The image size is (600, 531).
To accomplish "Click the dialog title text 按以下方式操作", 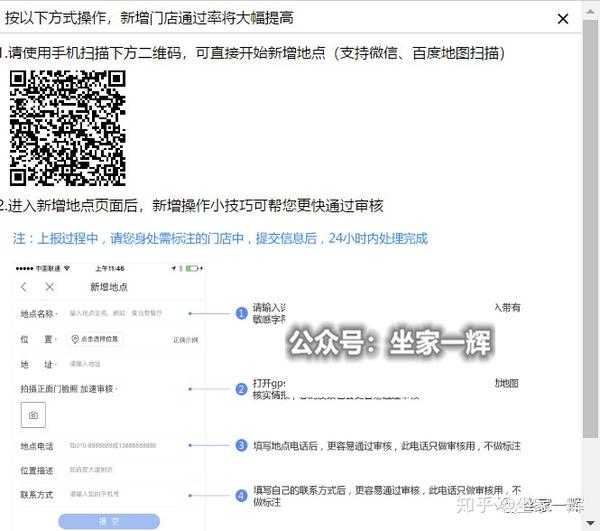I will [x=56, y=18].
